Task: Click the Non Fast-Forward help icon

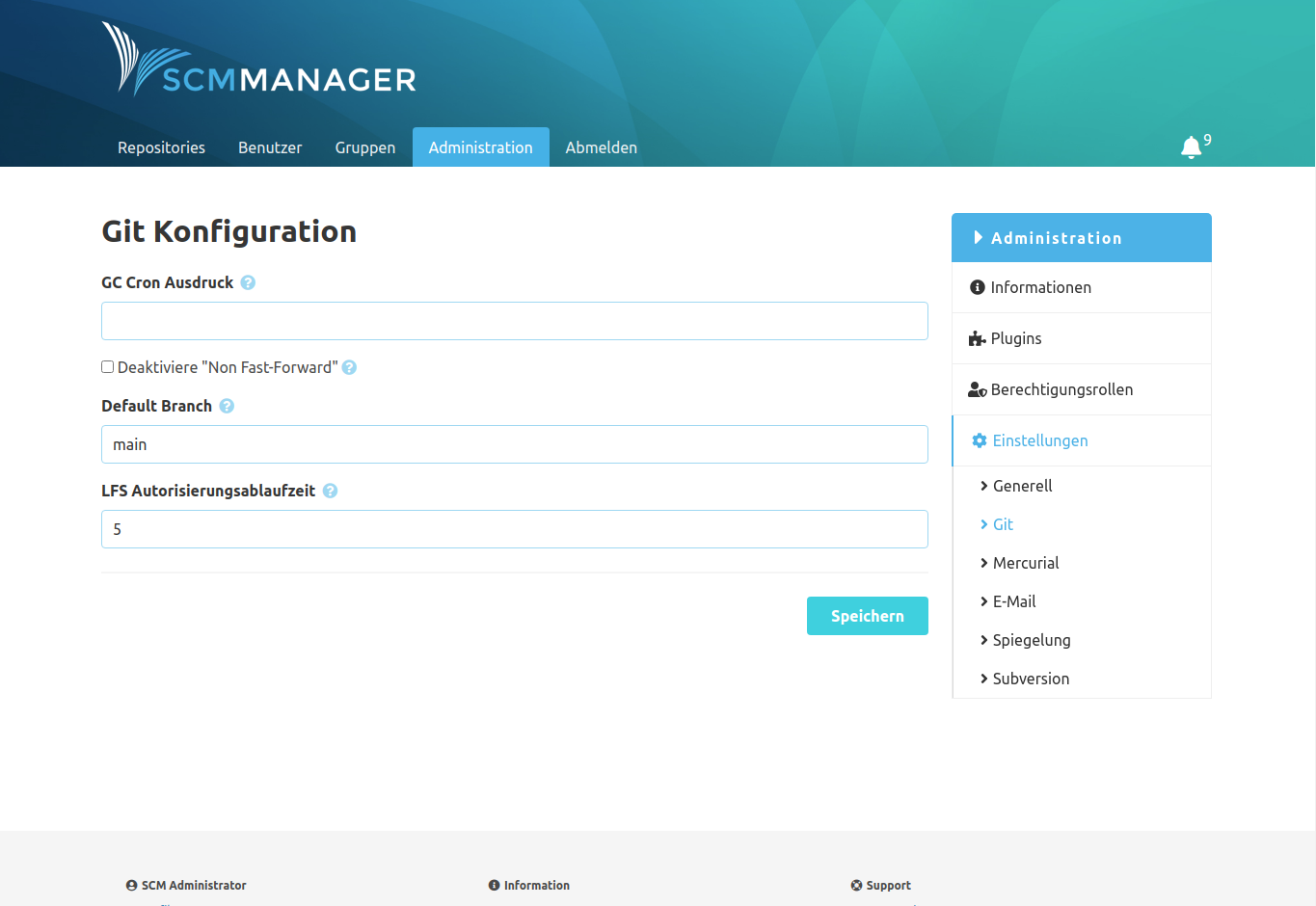Action: [349, 366]
